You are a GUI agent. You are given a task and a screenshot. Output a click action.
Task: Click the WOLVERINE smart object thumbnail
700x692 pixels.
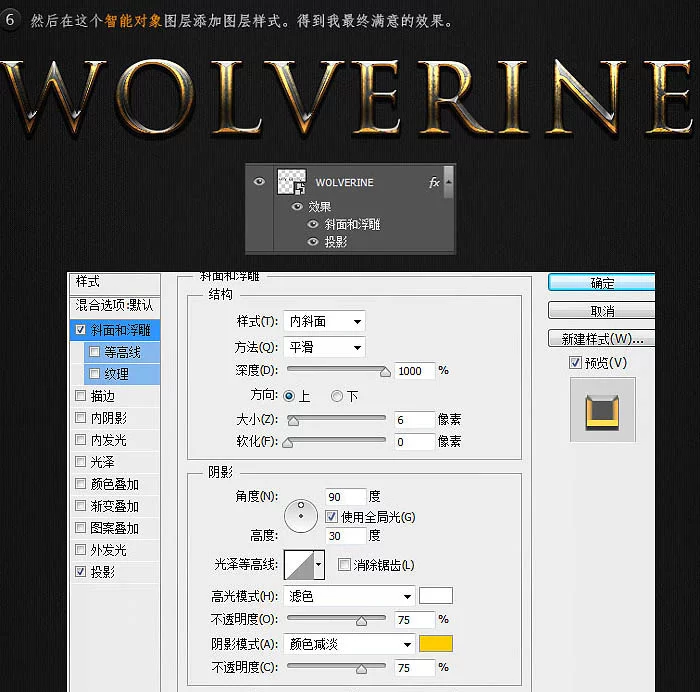tap(292, 181)
